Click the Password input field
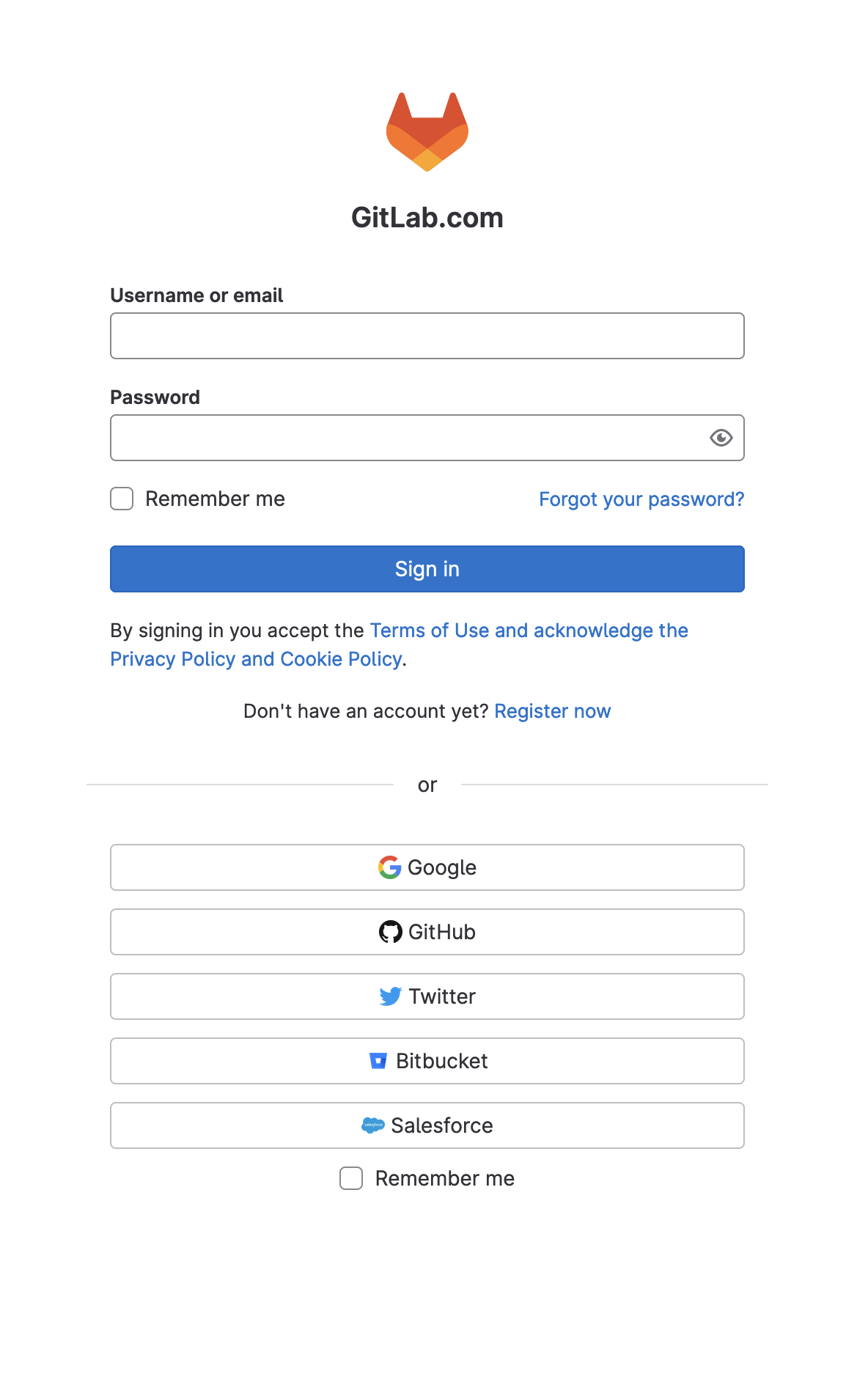 (x=411, y=438)
